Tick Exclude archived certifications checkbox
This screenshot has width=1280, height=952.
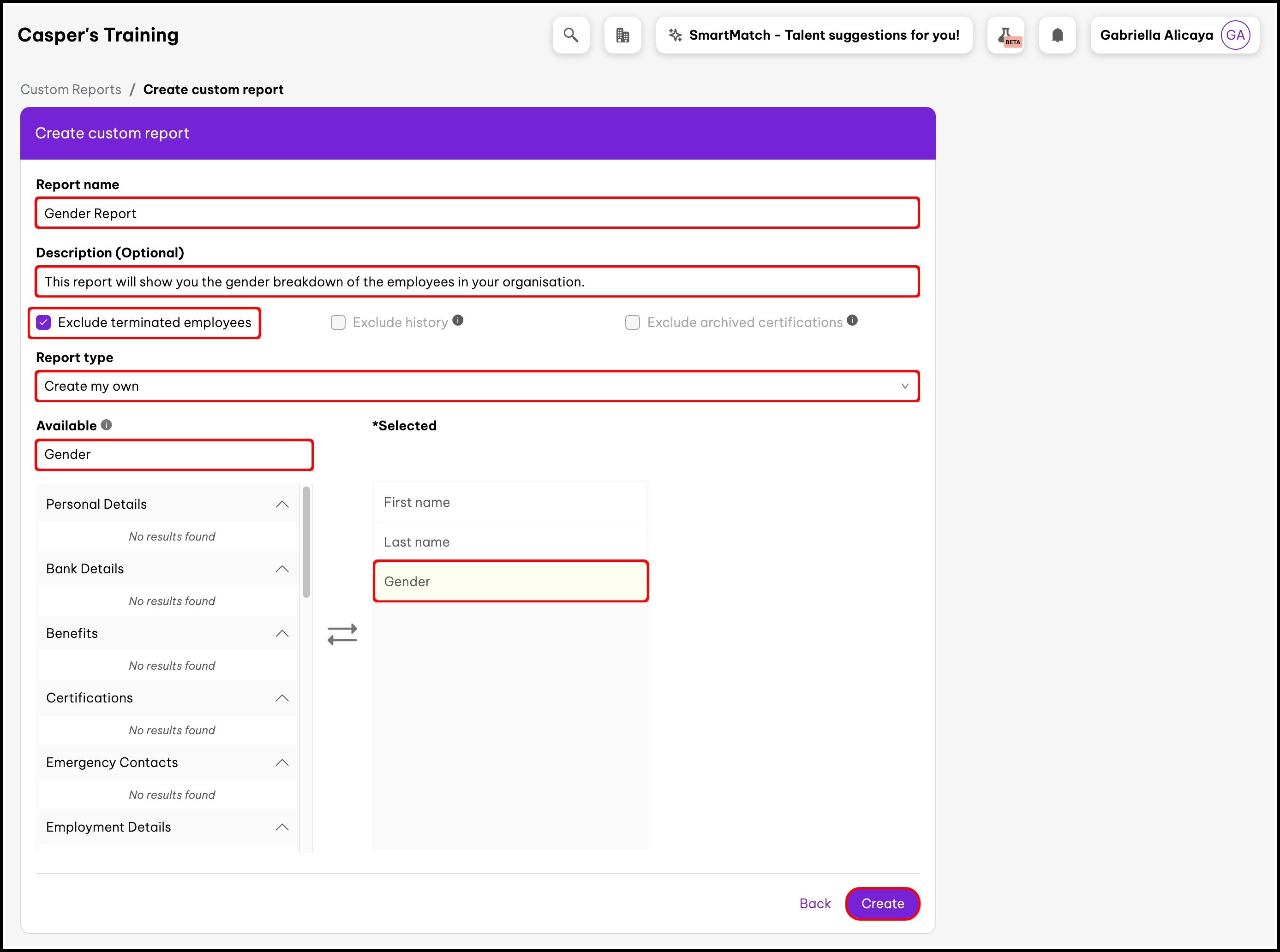point(633,322)
